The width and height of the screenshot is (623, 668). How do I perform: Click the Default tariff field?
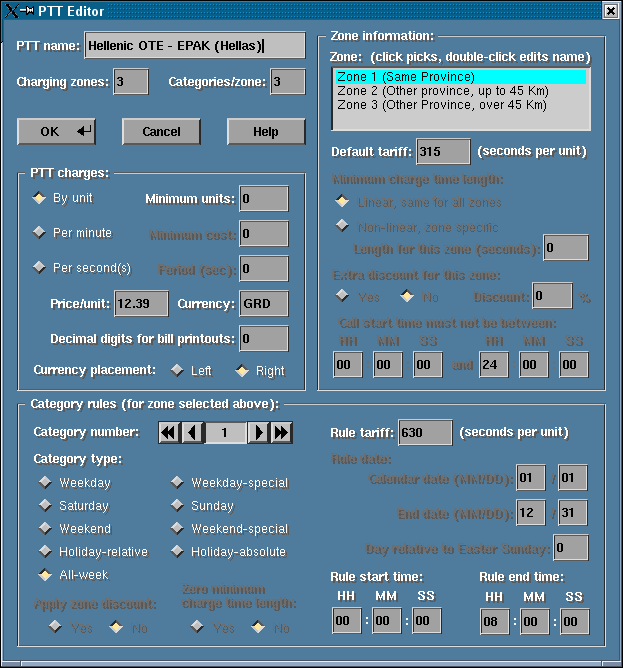point(442,152)
